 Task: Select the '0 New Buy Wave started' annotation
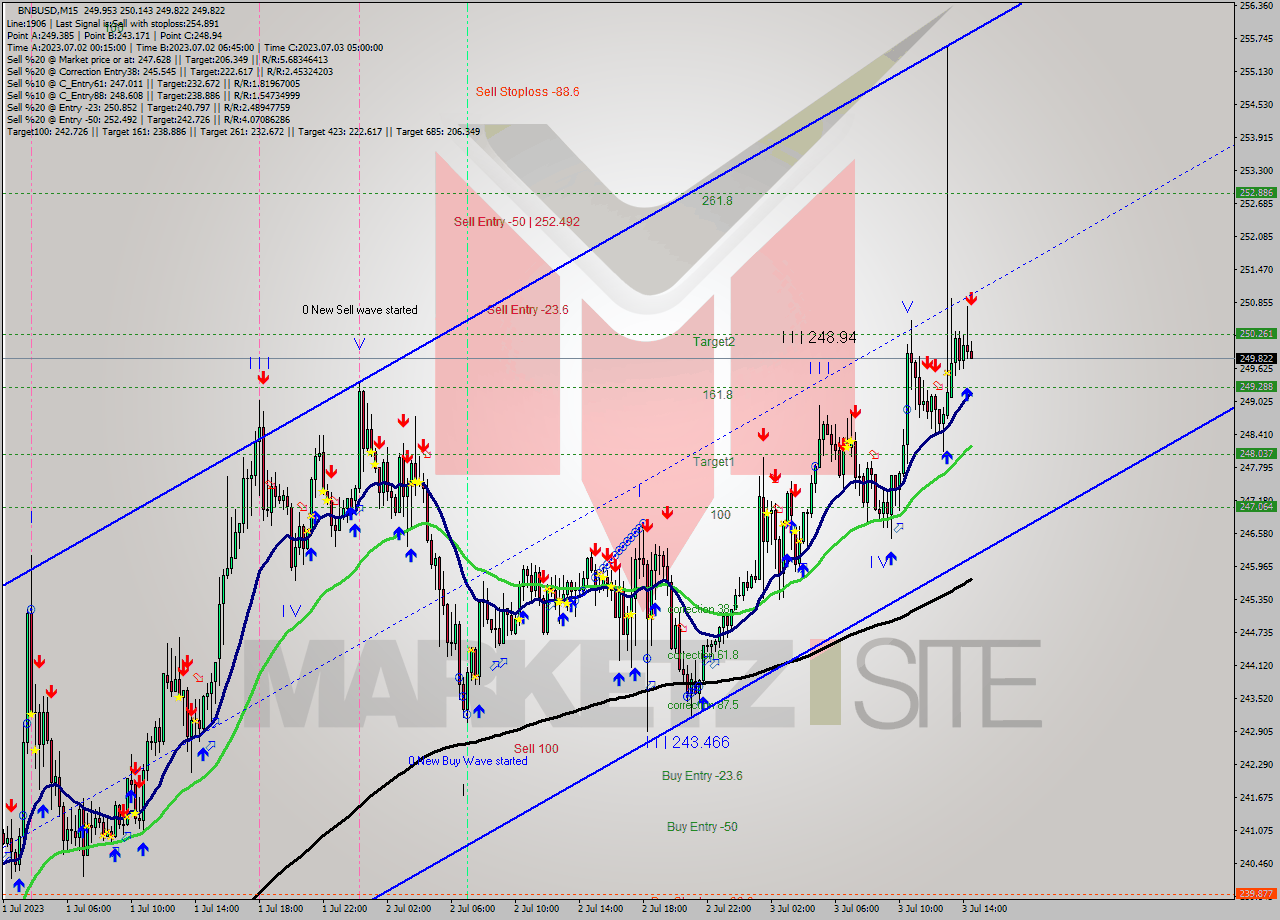tap(467, 761)
